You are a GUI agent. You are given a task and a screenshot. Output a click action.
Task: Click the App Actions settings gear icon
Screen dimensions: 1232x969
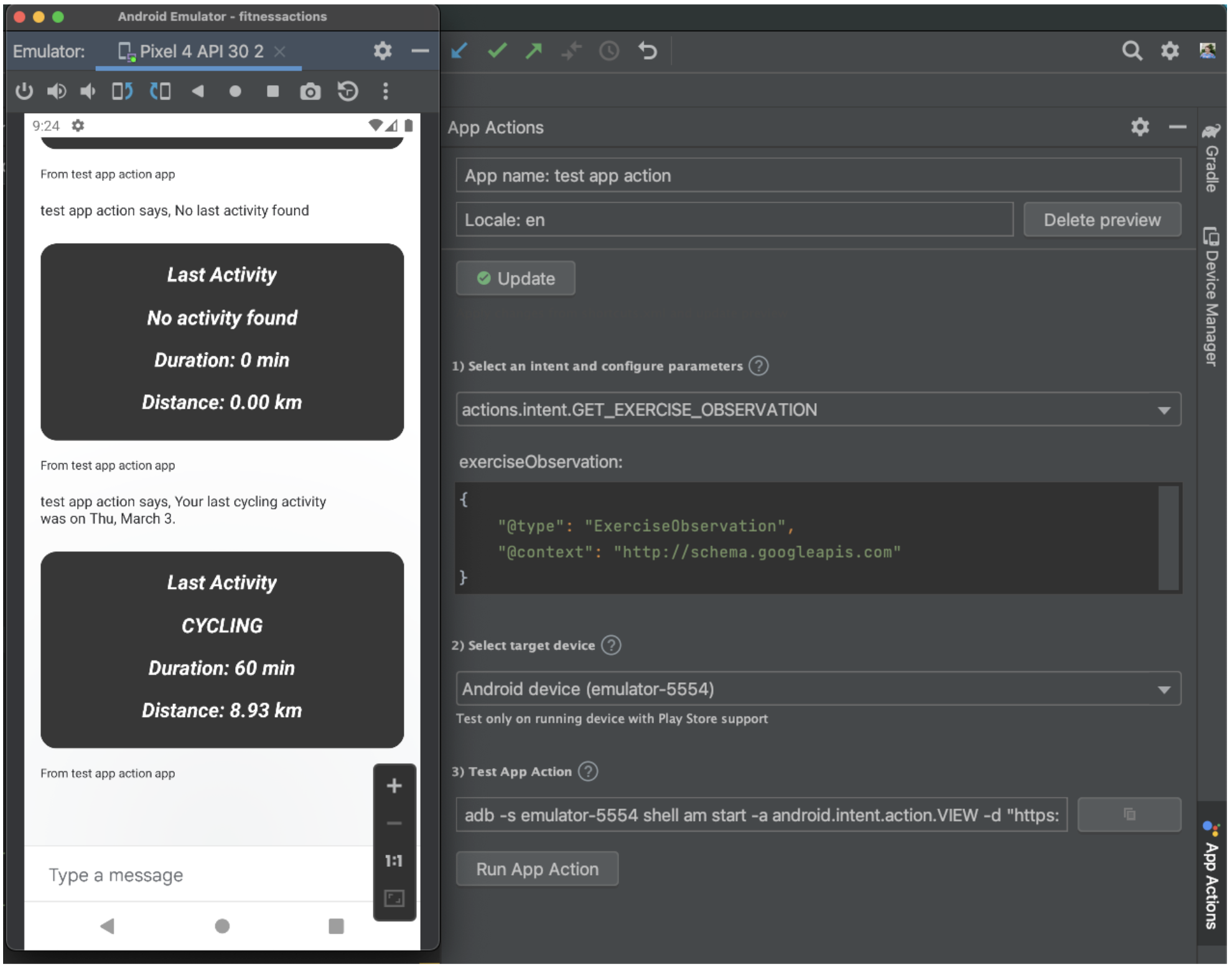(x=1140, y=126)
